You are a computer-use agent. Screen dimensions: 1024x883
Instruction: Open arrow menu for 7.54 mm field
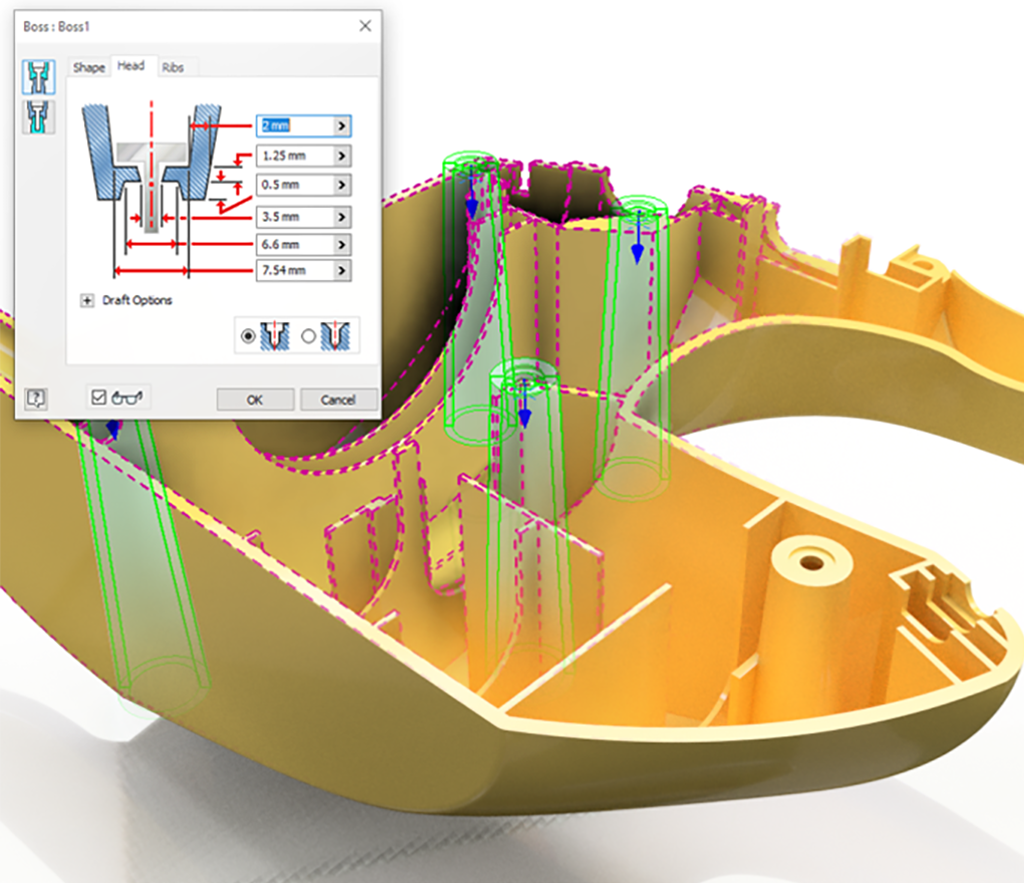[x=342, y=271]
